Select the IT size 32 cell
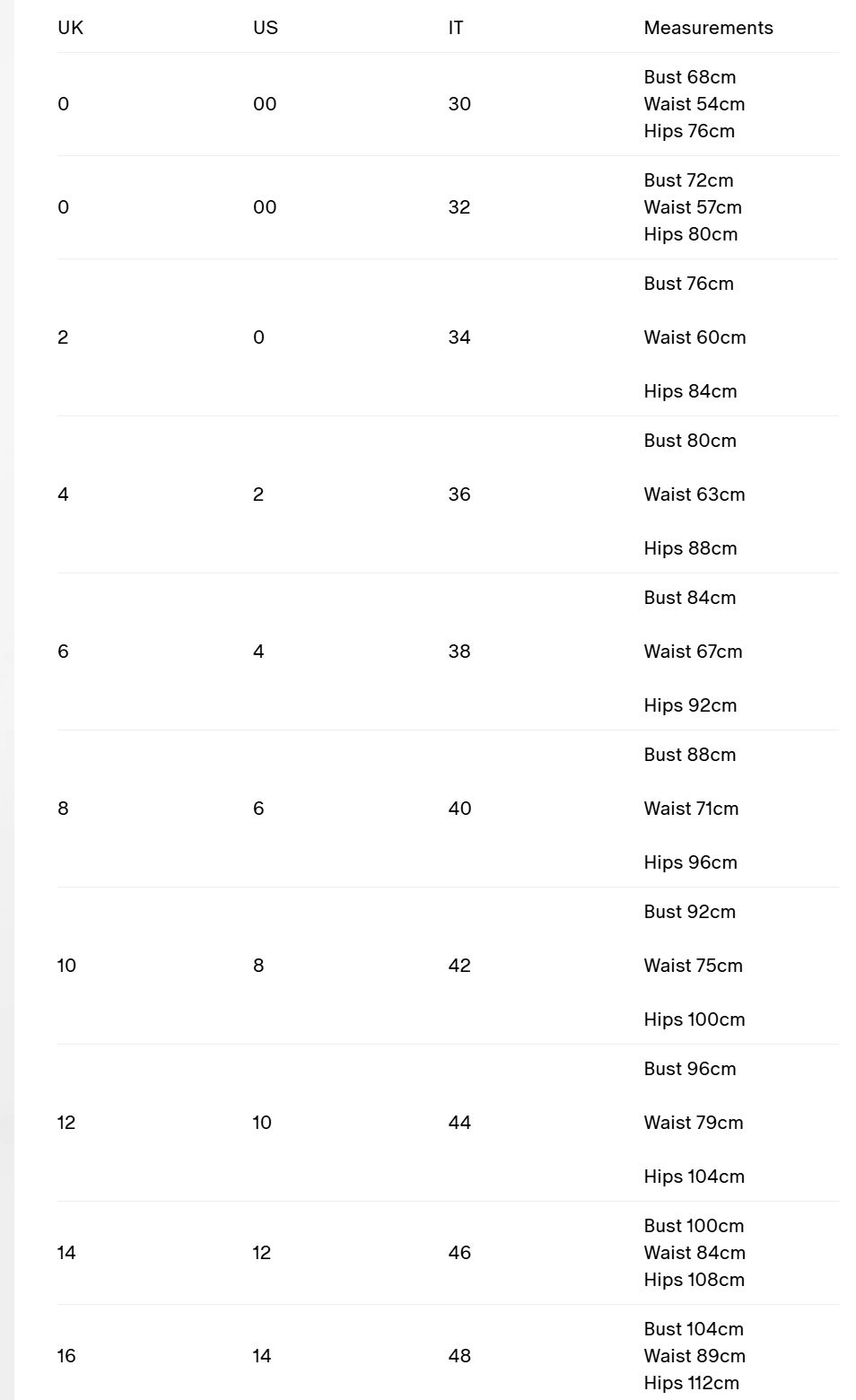This screenshot has height=1400, width=856. pyautogui.click(x=459, y=207)
